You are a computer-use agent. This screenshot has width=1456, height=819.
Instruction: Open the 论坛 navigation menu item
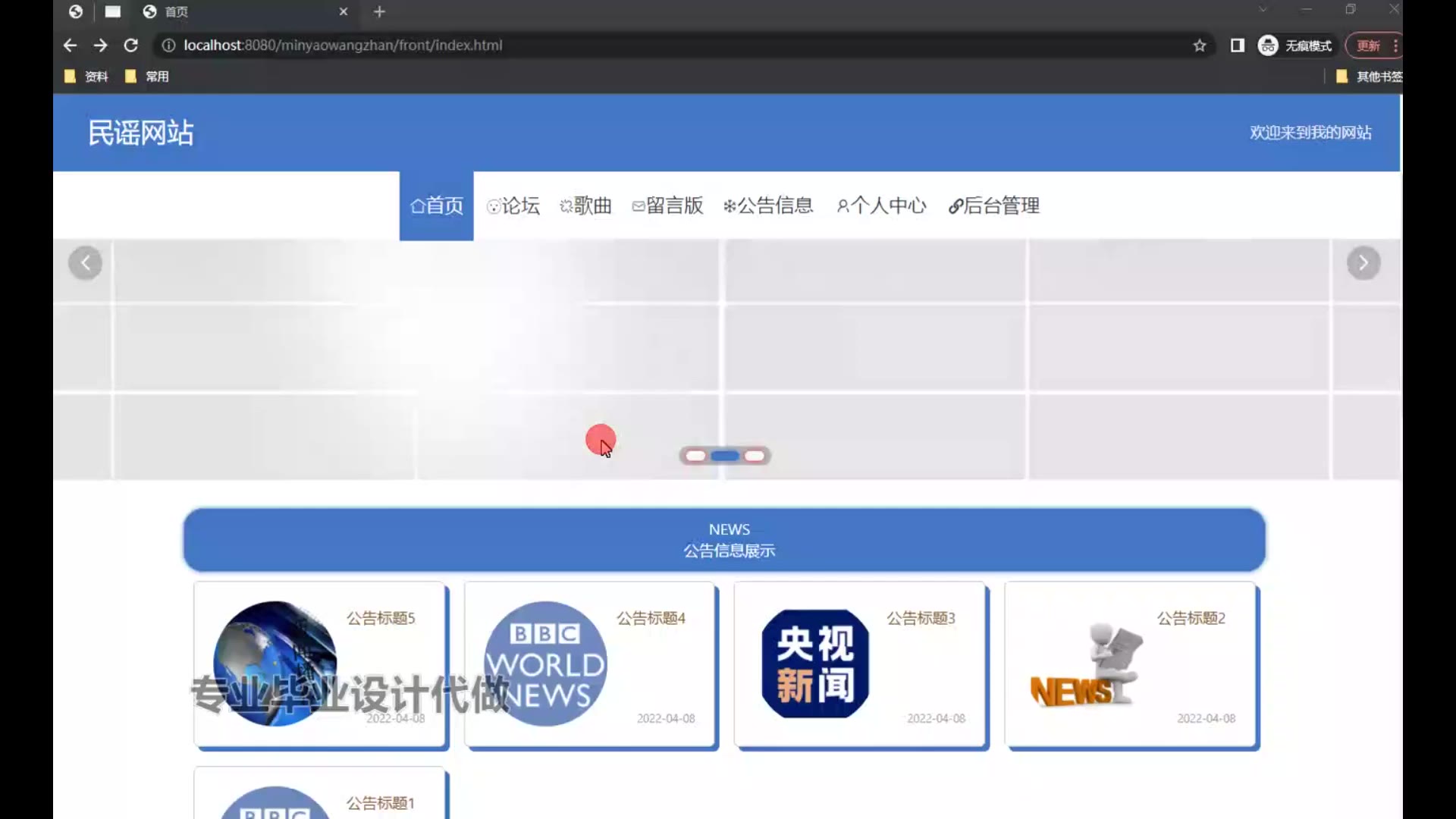tap(513, 206)
